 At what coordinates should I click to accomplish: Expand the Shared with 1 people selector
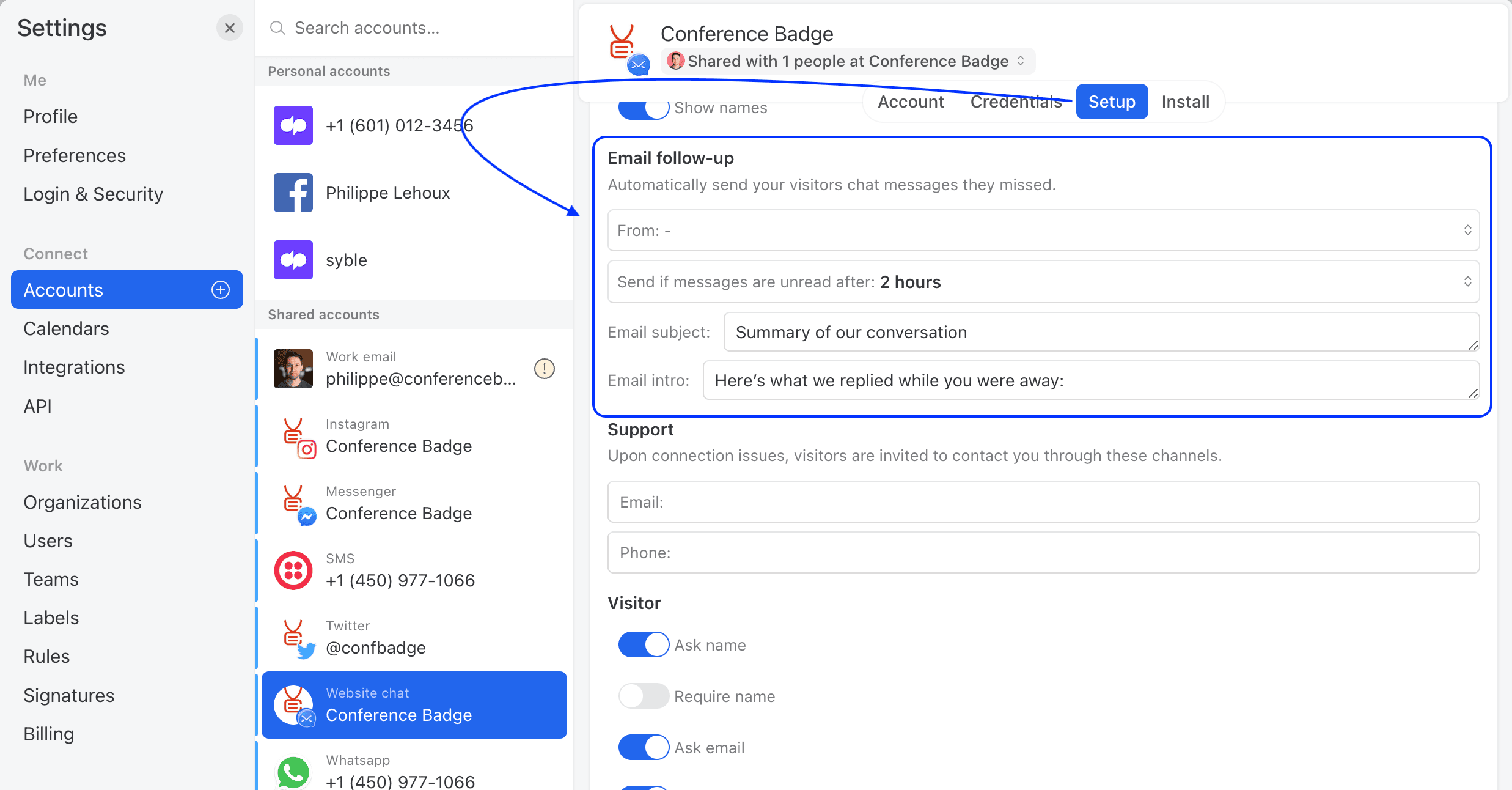(847, 61)
